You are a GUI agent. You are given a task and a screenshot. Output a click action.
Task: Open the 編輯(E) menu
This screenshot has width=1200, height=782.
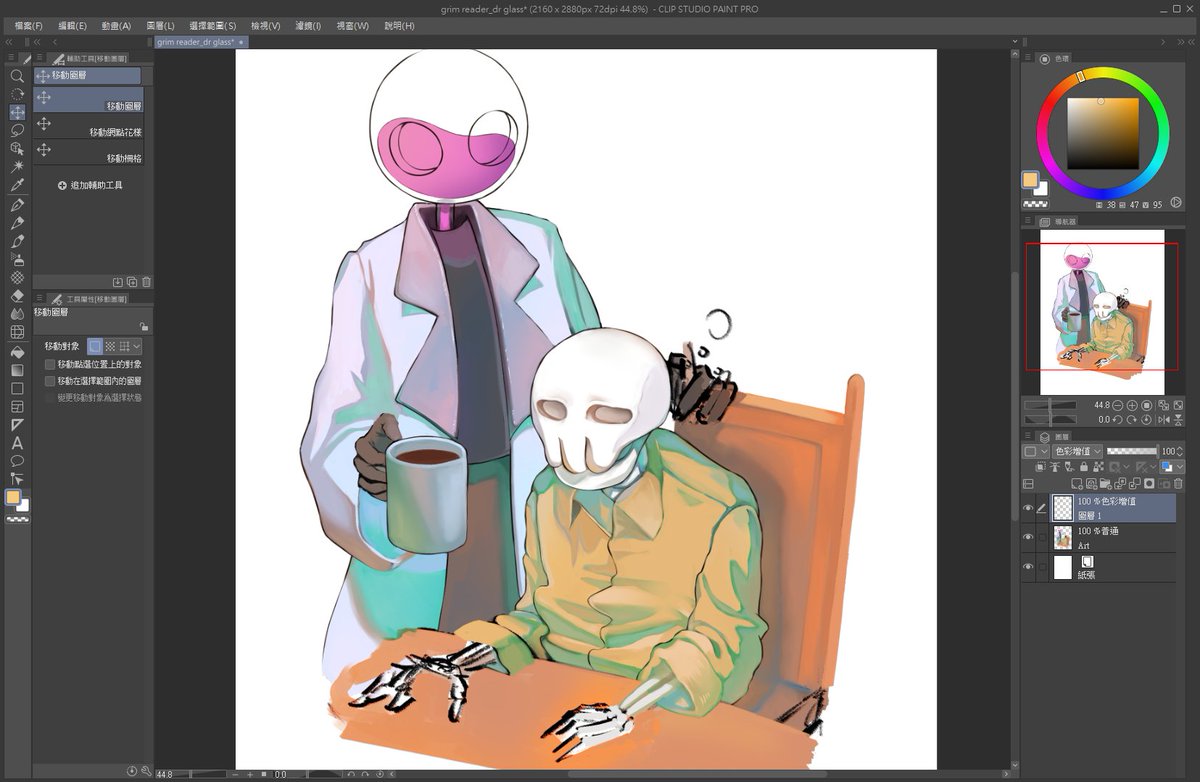tap(72, 25)
